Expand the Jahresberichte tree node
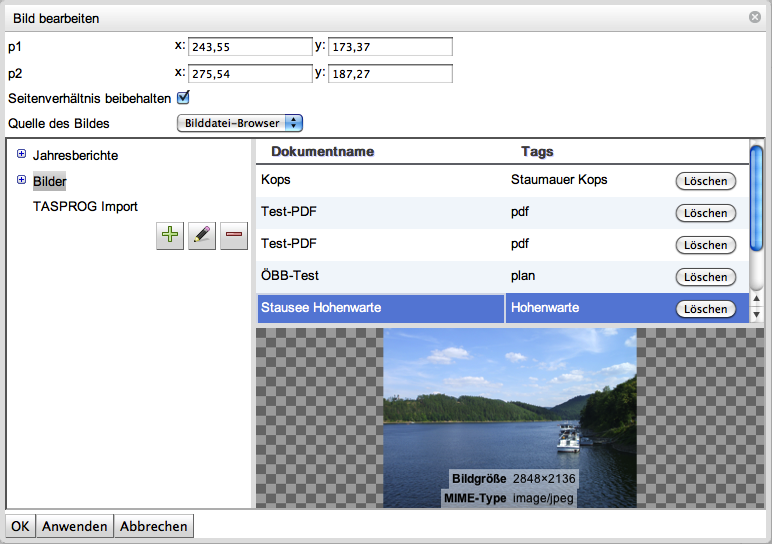 click(x=22, y=154)
